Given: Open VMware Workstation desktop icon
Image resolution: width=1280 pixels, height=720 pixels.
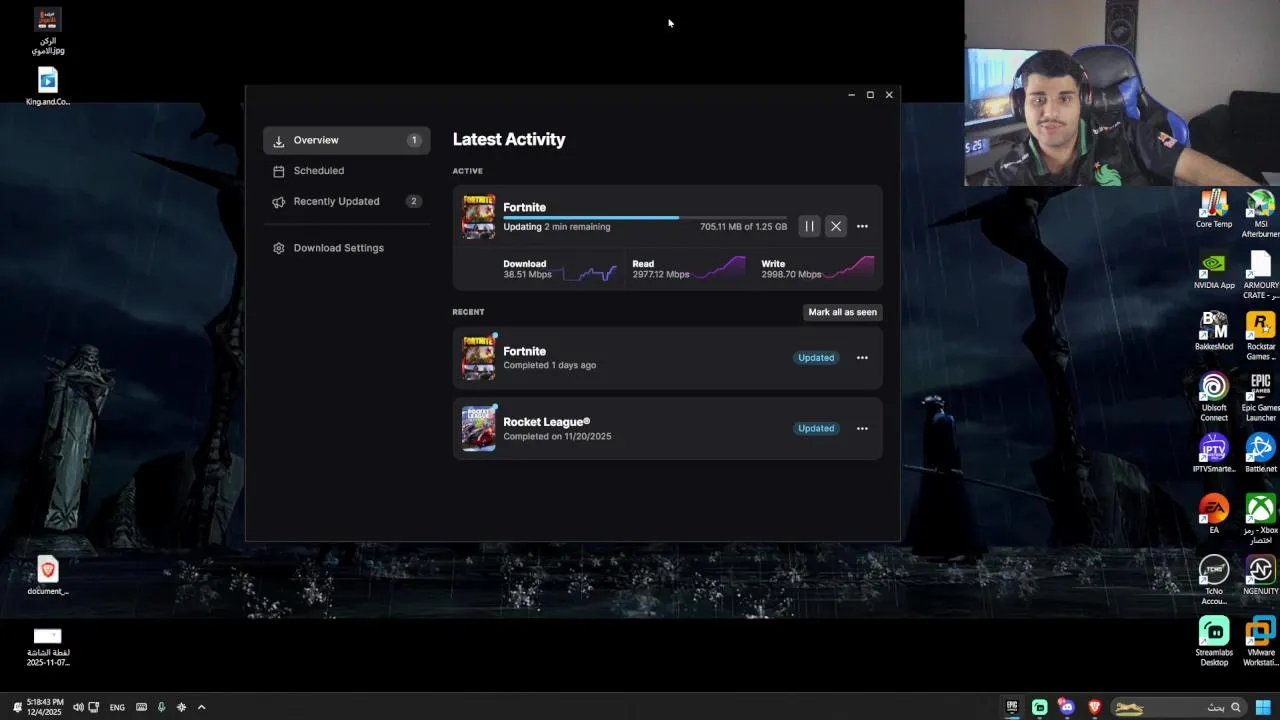Looking at the screenshot, I should 1260,641.
